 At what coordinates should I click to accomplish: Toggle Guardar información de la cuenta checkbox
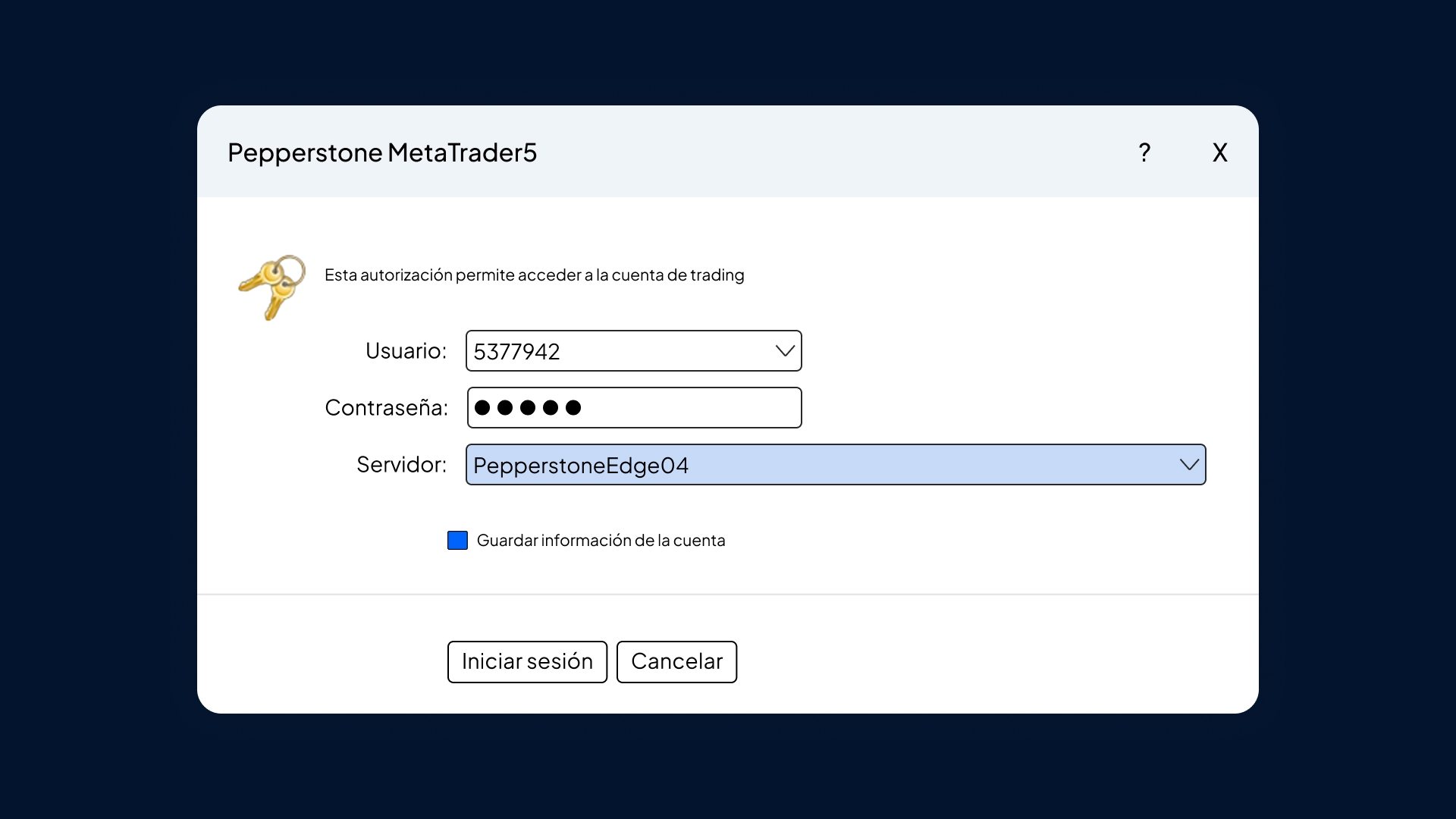(457, 541)
